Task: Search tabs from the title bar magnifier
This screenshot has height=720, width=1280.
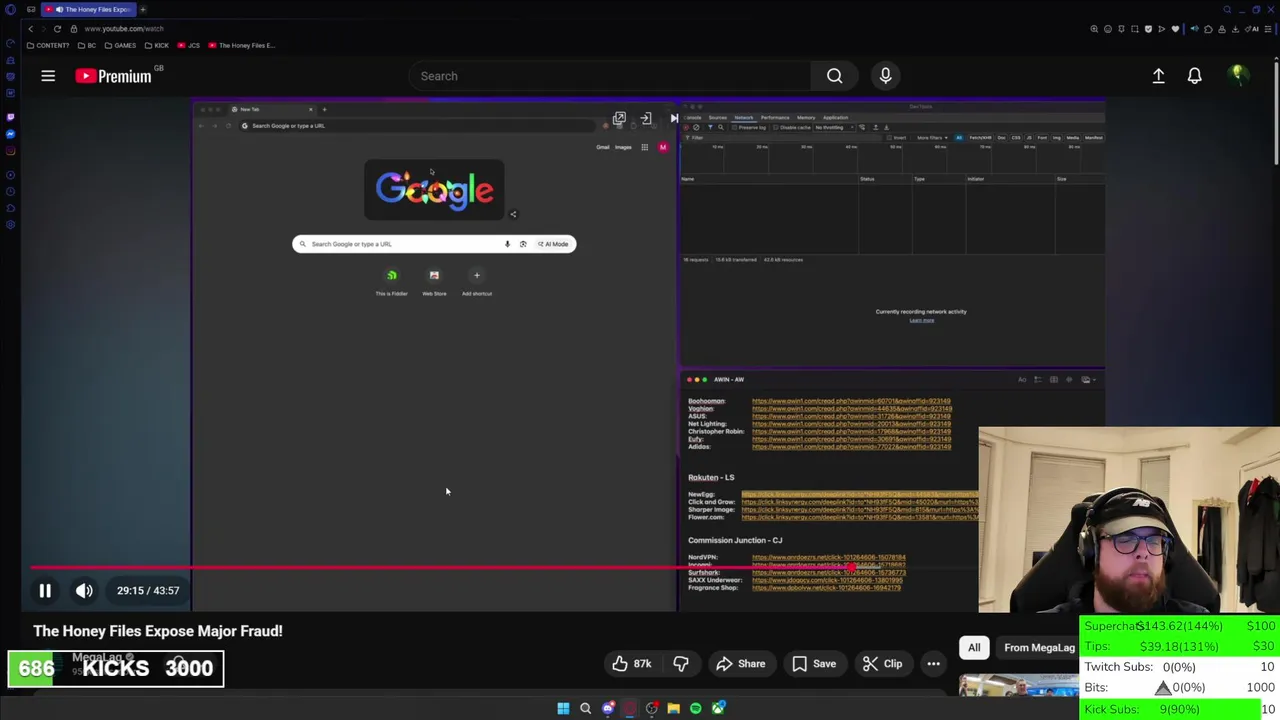Action: pyautogui.click(x=1227, y=10)
